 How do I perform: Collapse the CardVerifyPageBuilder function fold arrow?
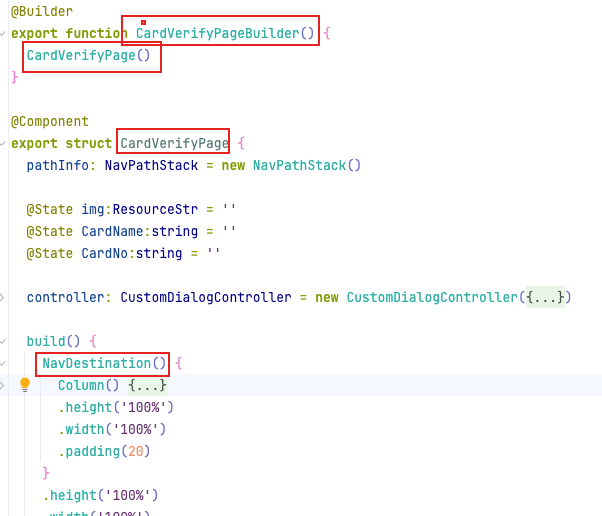[2, 34]
